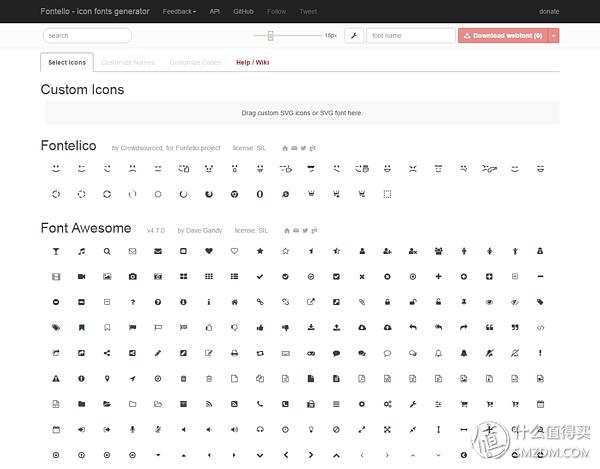The width and height of the screenshot is (600, 469).
Task: Select the printer icon
Action: [234, 353]
